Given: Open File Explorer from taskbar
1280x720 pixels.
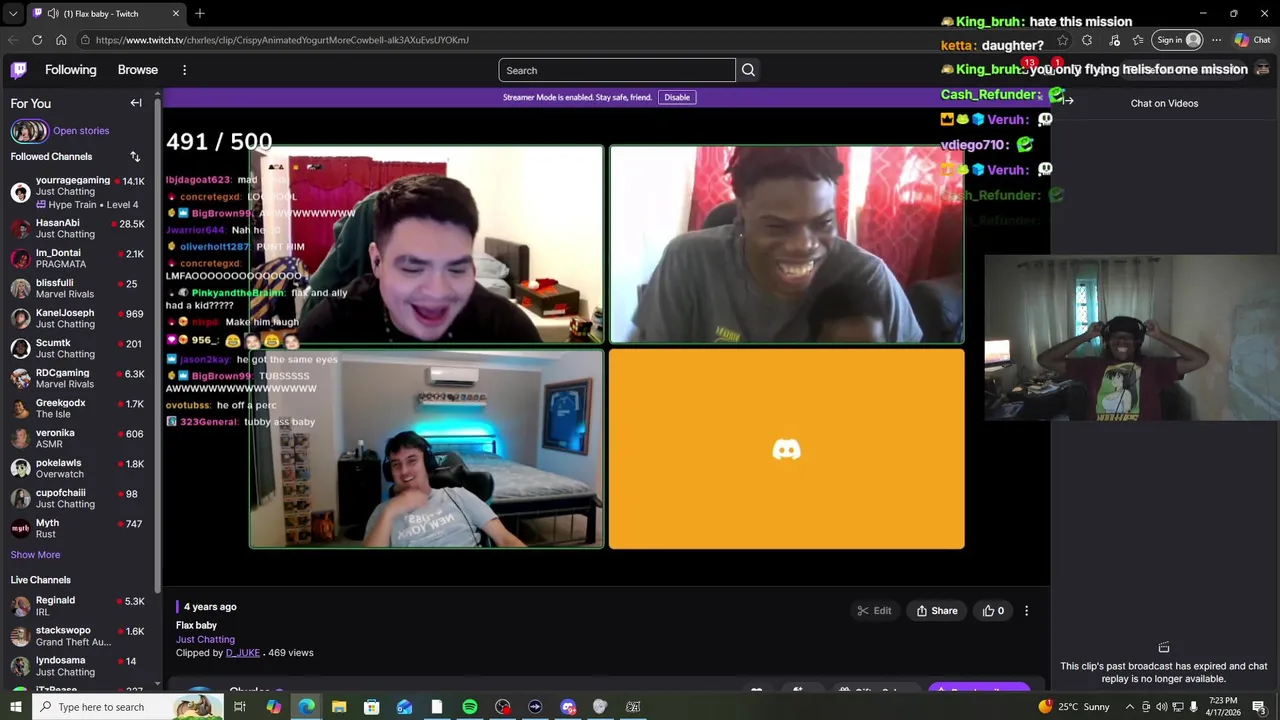Looking at the screenshot, I should pyautogui.click(x=339, y=707).
